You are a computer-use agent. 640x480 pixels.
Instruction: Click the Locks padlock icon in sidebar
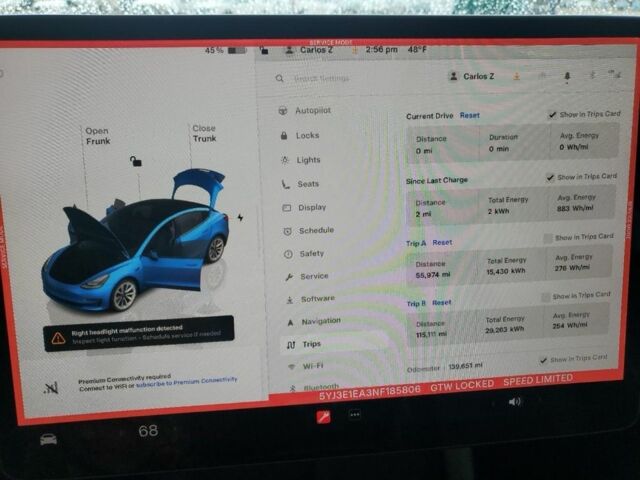click(284, 136)
